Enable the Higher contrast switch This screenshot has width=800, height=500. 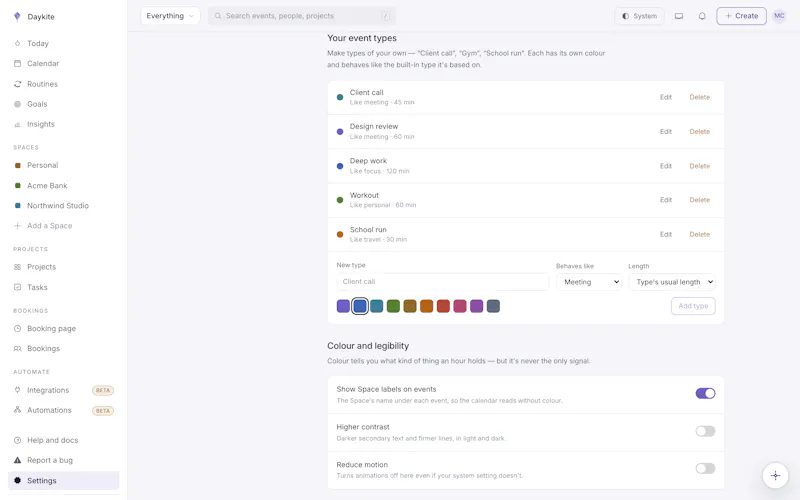[705, 431]
